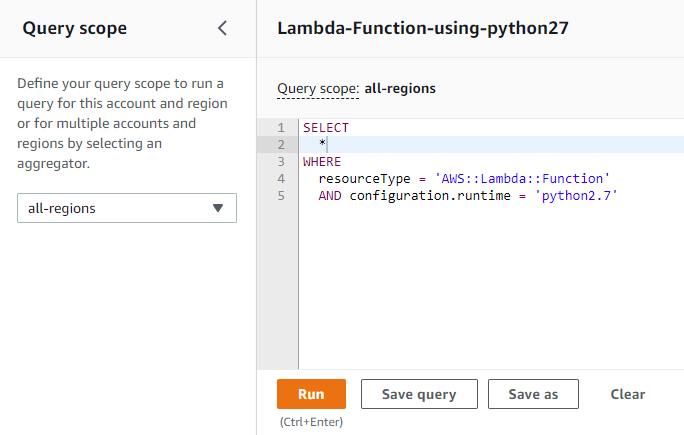This screenshot has width=684, height=435.
Task: Open the all-regions aggregator dropdown
Action: [127, 208]
